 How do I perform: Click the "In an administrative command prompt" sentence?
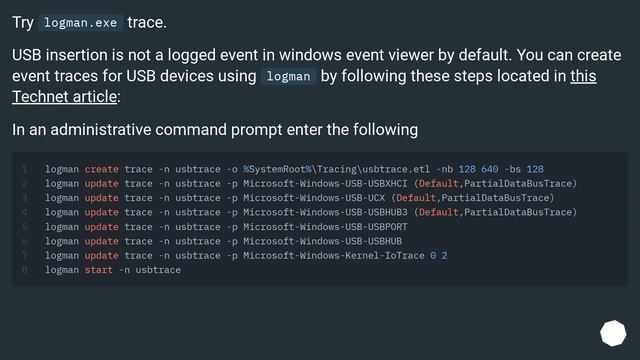click(215, 130)
